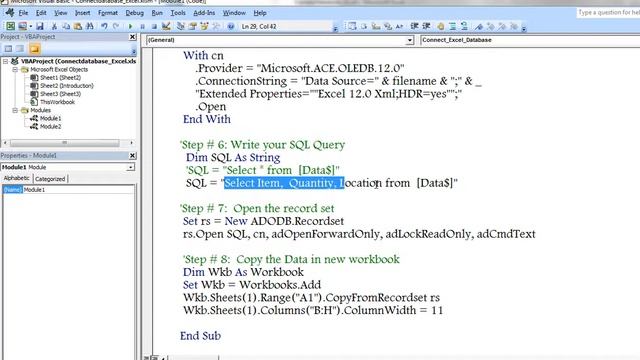Save the project with the floppy icon
Screen dimensions: 640x360
40,27
